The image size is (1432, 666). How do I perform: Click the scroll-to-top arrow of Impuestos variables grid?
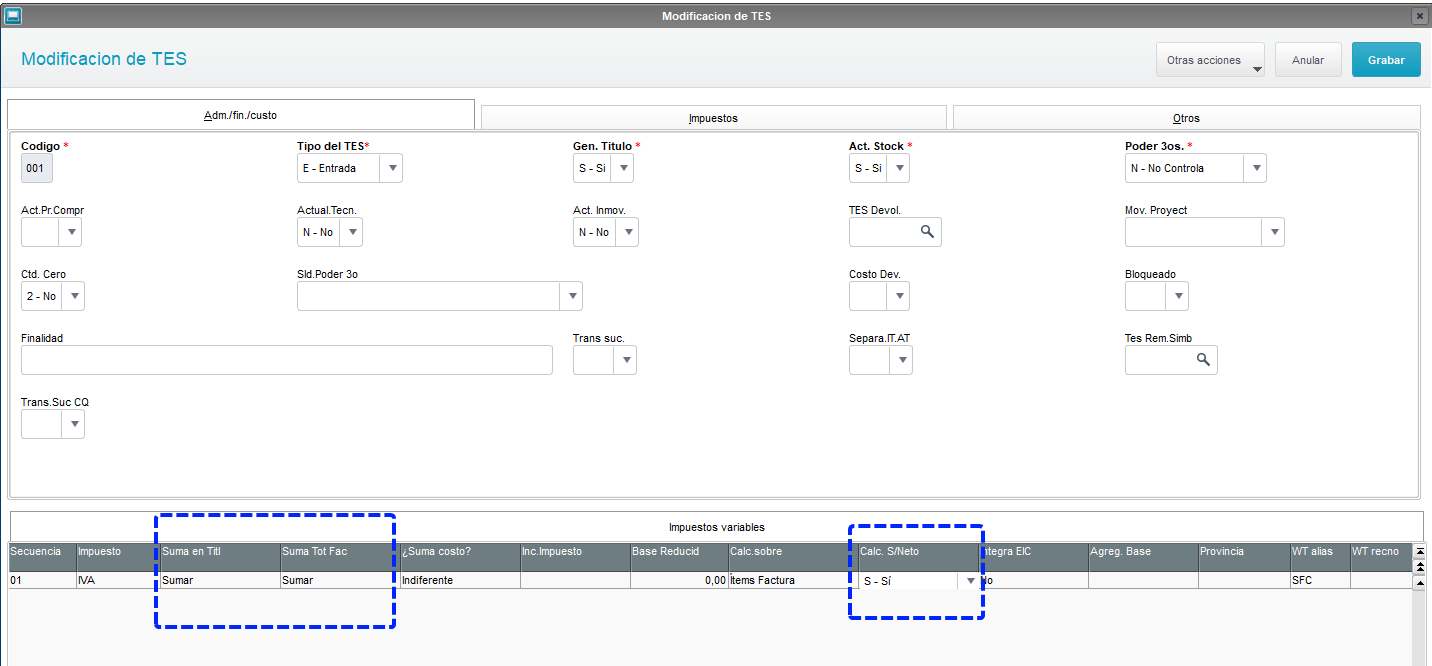[x=1420, y=551]
